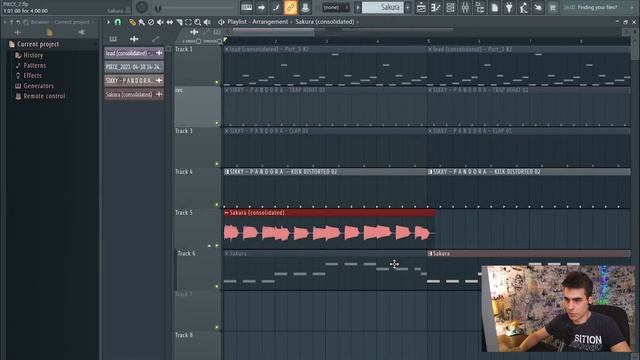The height and width of the screenshot is (360, 640).
Task: Click the tempo tapper figure icon
Action: pos(524,7)
